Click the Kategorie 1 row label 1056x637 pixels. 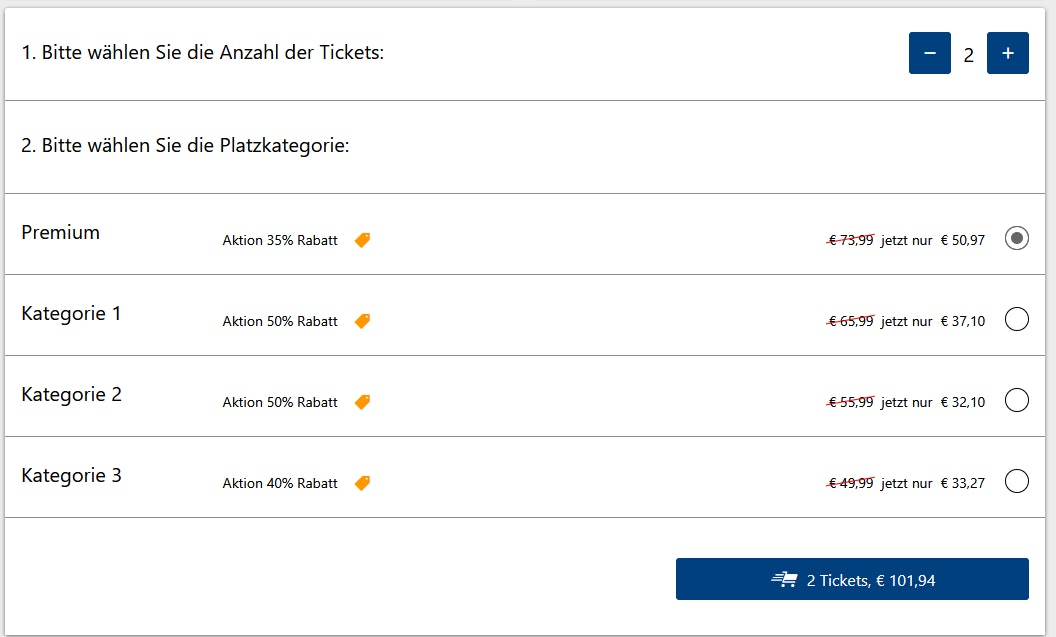pos(71,314)
